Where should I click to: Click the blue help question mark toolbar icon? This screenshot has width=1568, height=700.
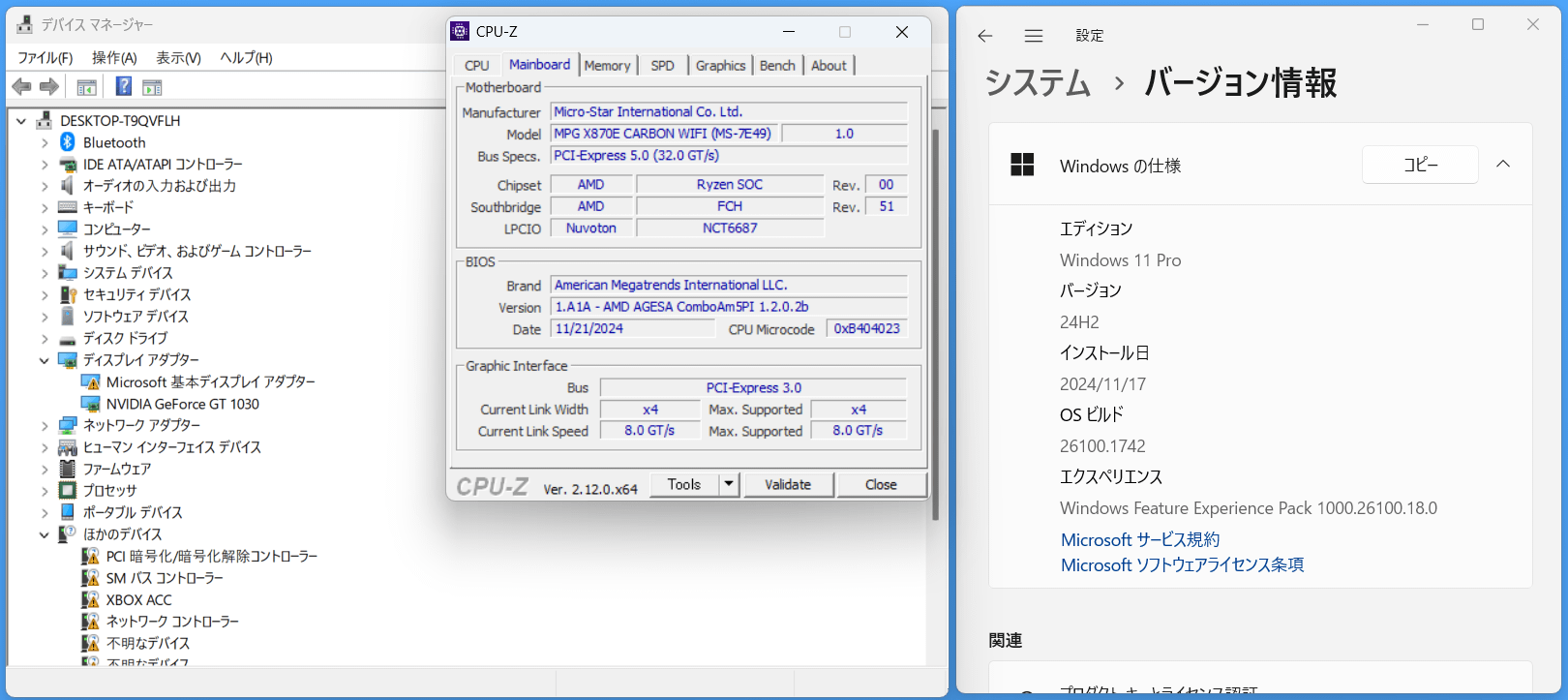(x=123, y=86)
